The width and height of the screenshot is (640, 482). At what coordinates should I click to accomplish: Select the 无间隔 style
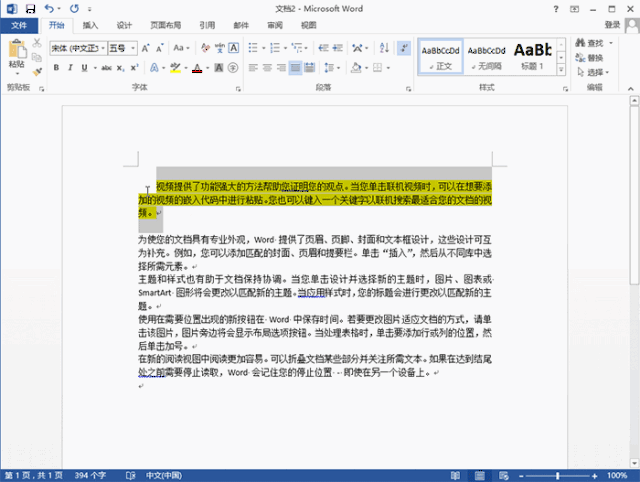(x=487, y=57)
